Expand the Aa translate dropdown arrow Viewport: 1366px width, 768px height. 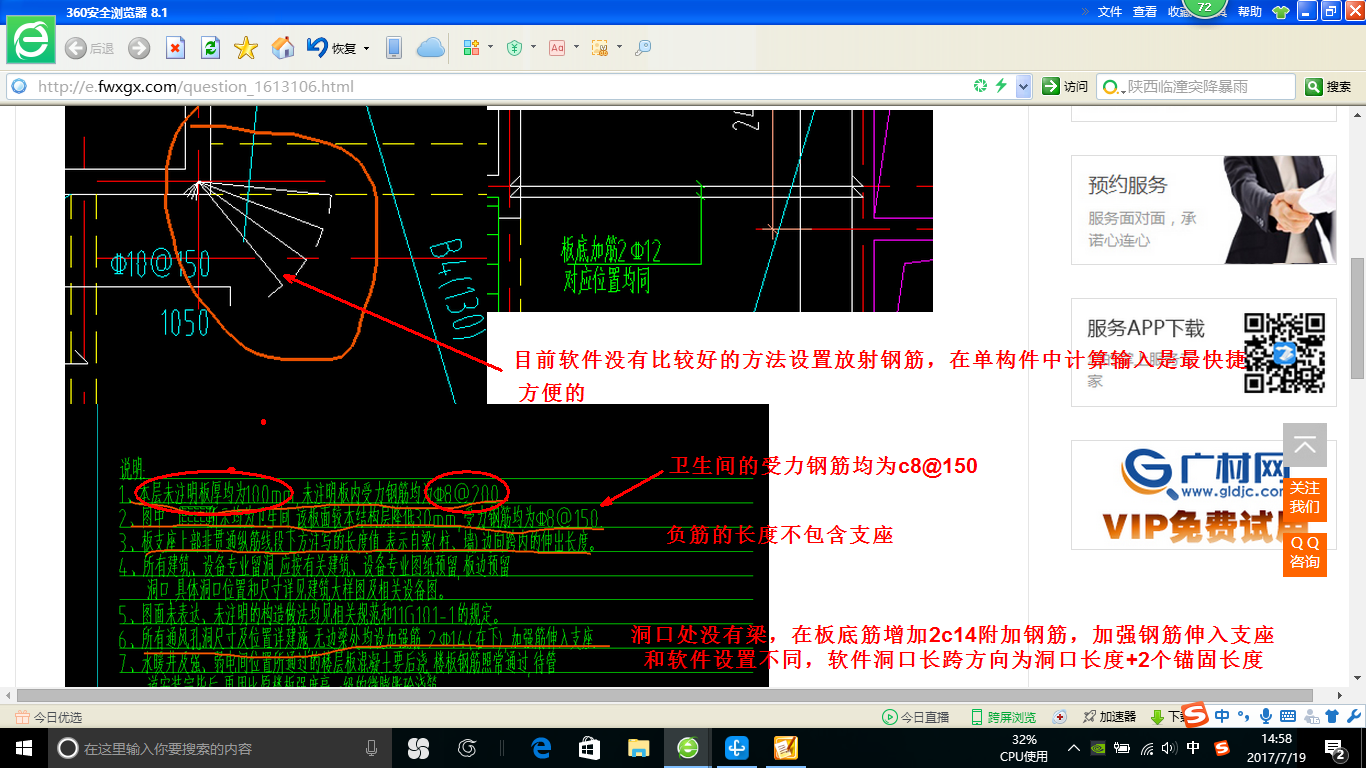[x=576, y=47]
